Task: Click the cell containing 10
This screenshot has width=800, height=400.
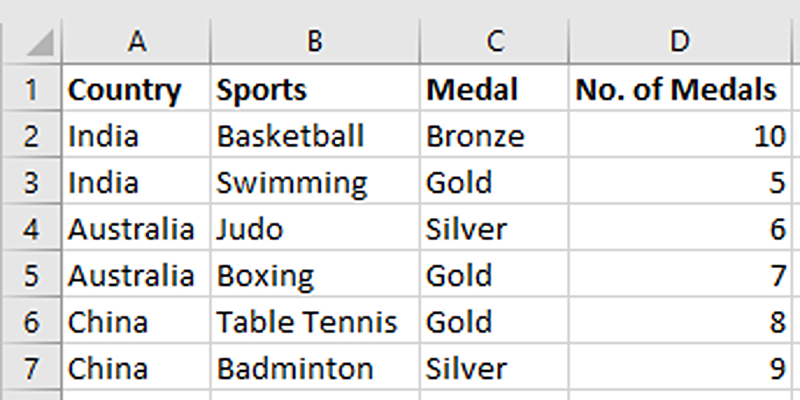Action: click(770, 136)
